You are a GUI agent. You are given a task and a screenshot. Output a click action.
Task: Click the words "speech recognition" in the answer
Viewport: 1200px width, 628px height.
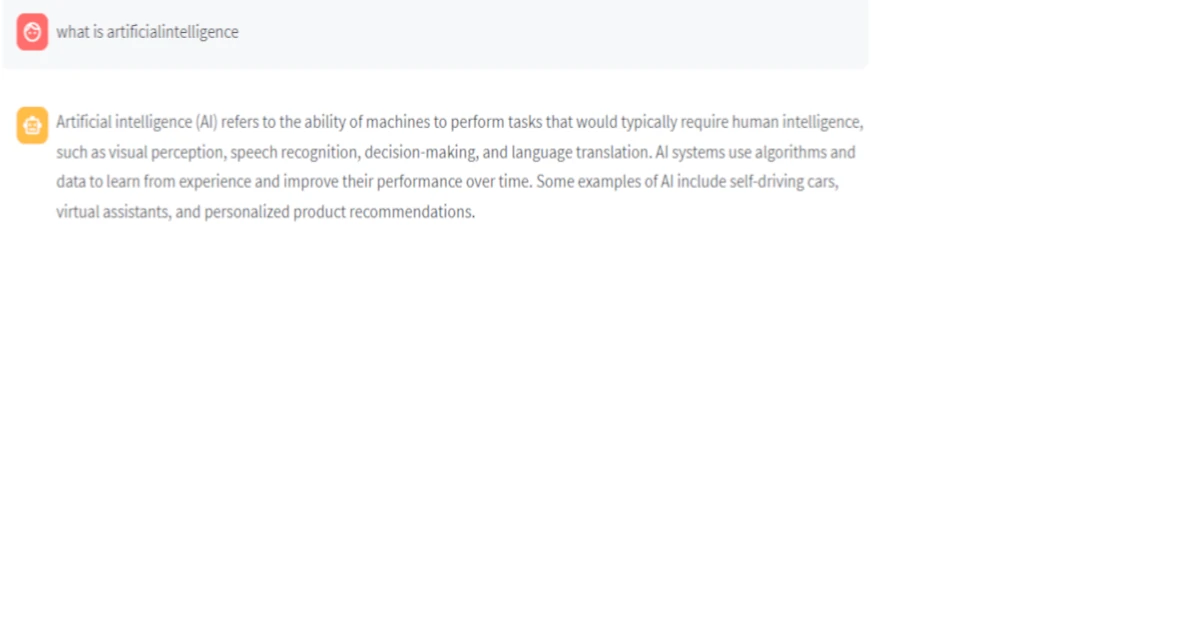(x=293, y=153)
